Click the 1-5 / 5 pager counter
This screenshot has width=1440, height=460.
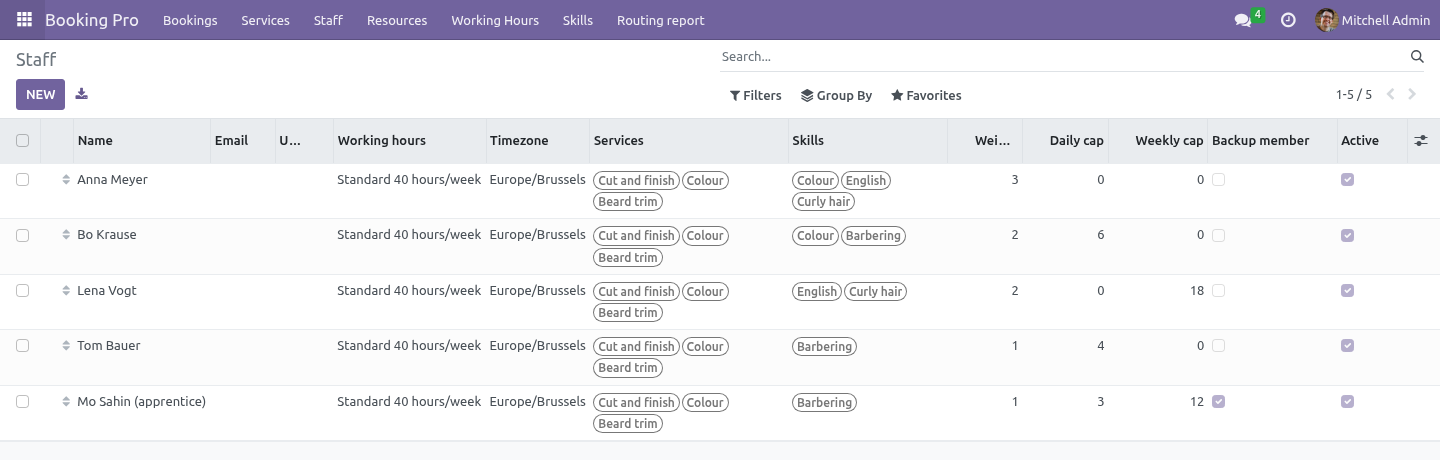1354,95
